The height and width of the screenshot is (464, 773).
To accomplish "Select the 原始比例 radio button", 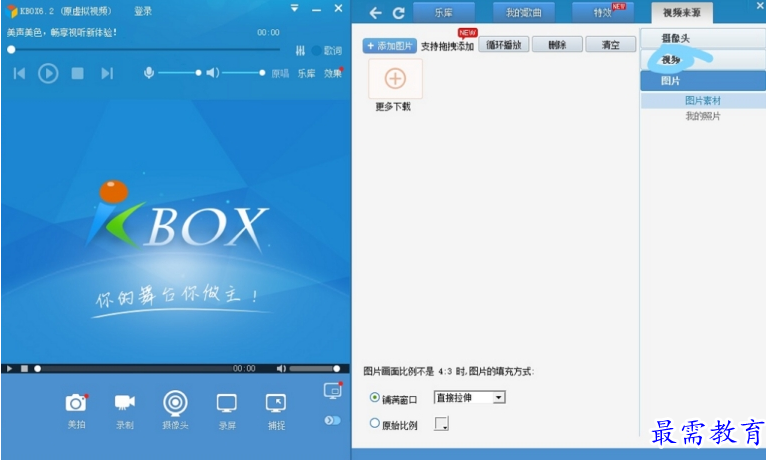I will click(x=375, y=423).
